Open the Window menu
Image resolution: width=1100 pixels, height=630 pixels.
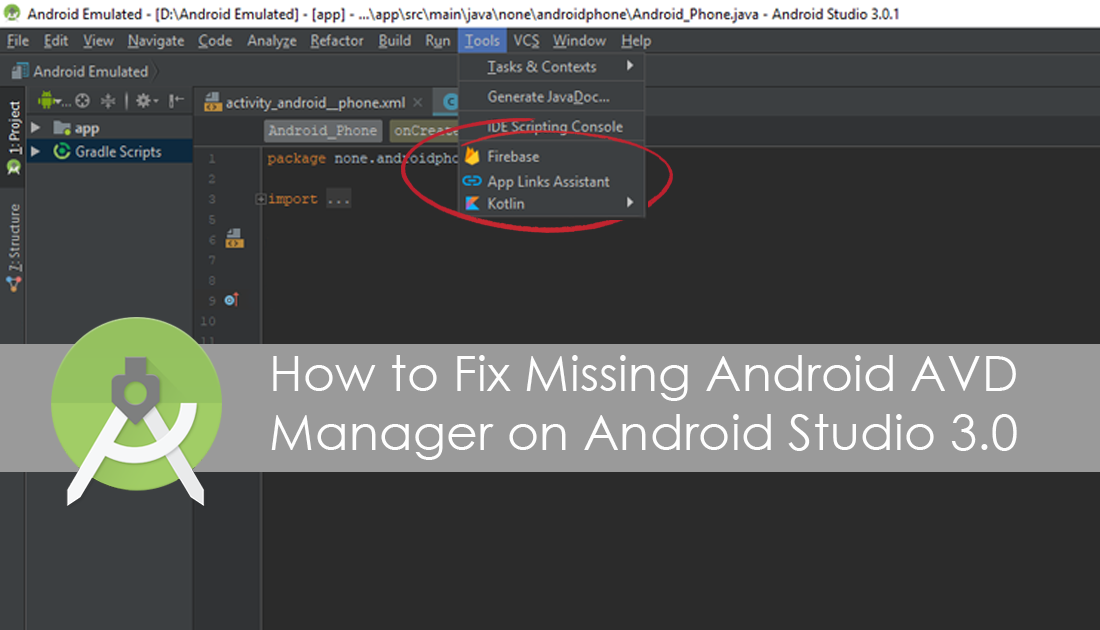coord(579,41)
